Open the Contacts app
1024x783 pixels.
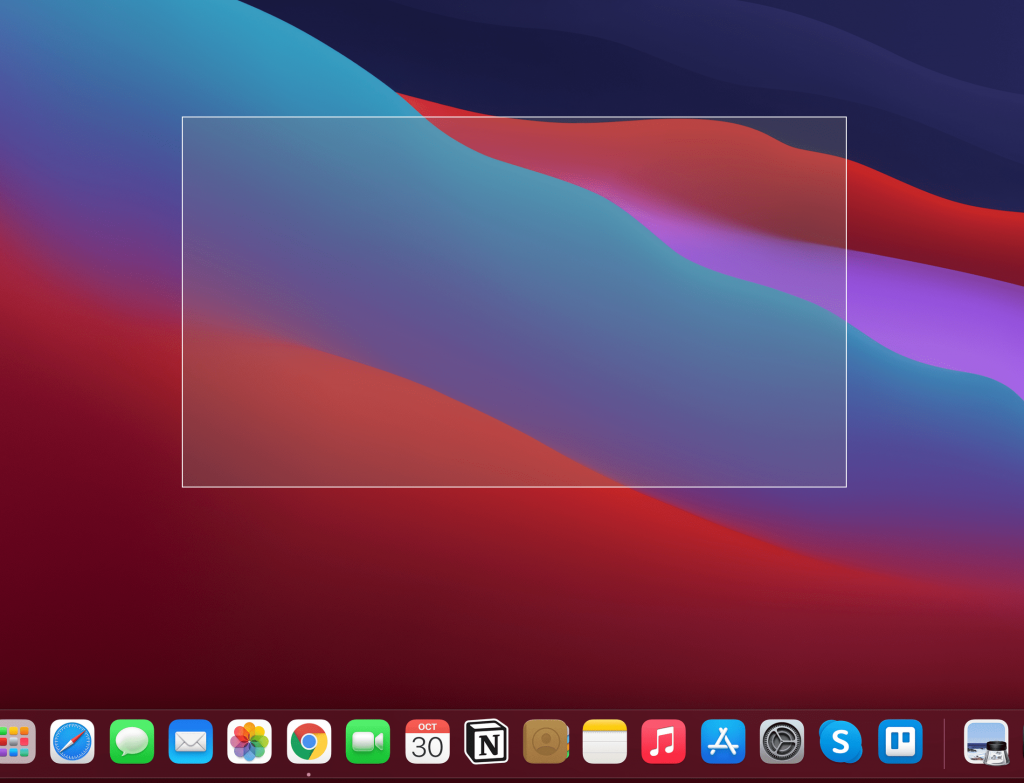545,741
